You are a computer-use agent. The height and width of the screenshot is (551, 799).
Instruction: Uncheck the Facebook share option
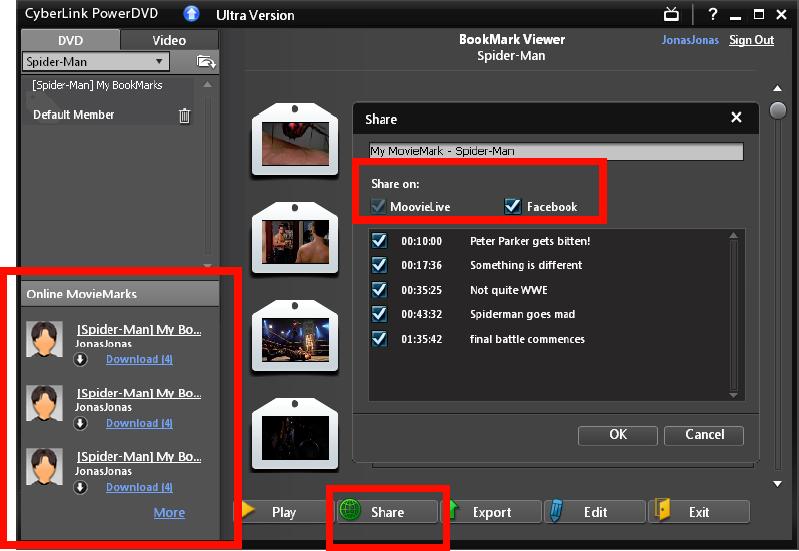[x=513, y=206]
